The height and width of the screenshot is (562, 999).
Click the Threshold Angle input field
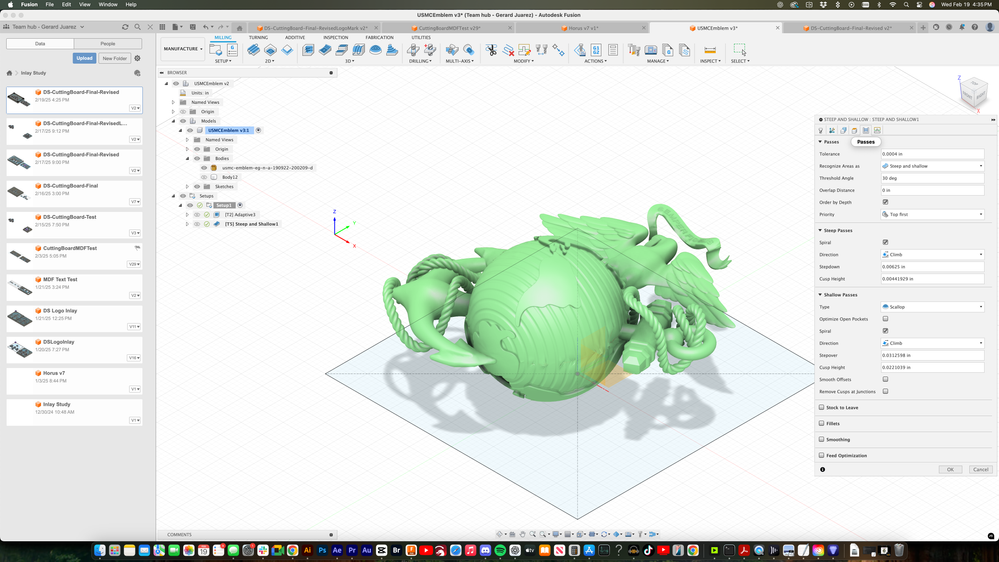pos(933,178)
